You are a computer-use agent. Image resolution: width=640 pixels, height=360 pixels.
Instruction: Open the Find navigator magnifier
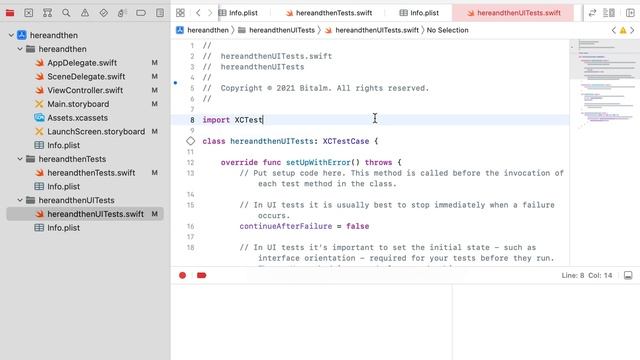point(66,13)
